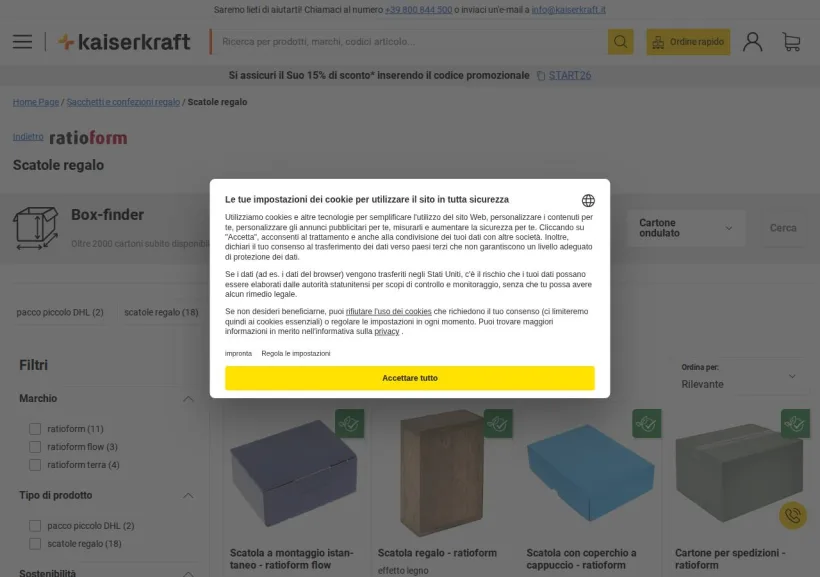Open the dark blue instant-assembly box image
This screenshot has width=820, height=577.
(x=294, y=473)
